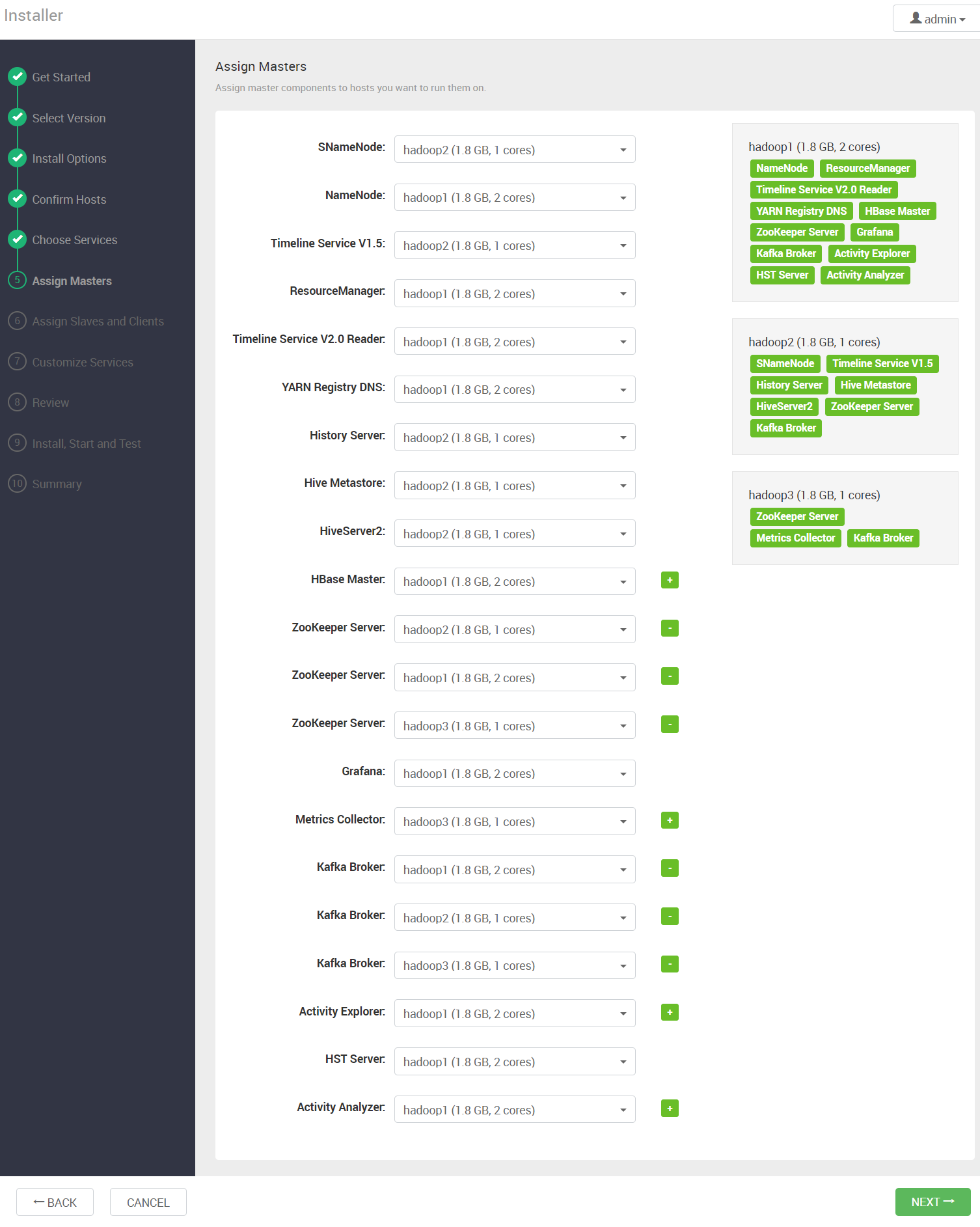The width and height of the screenshot is (980, 1227).
Task: Click HBase Master tag under hadoop1
Action: pos(897,211)
